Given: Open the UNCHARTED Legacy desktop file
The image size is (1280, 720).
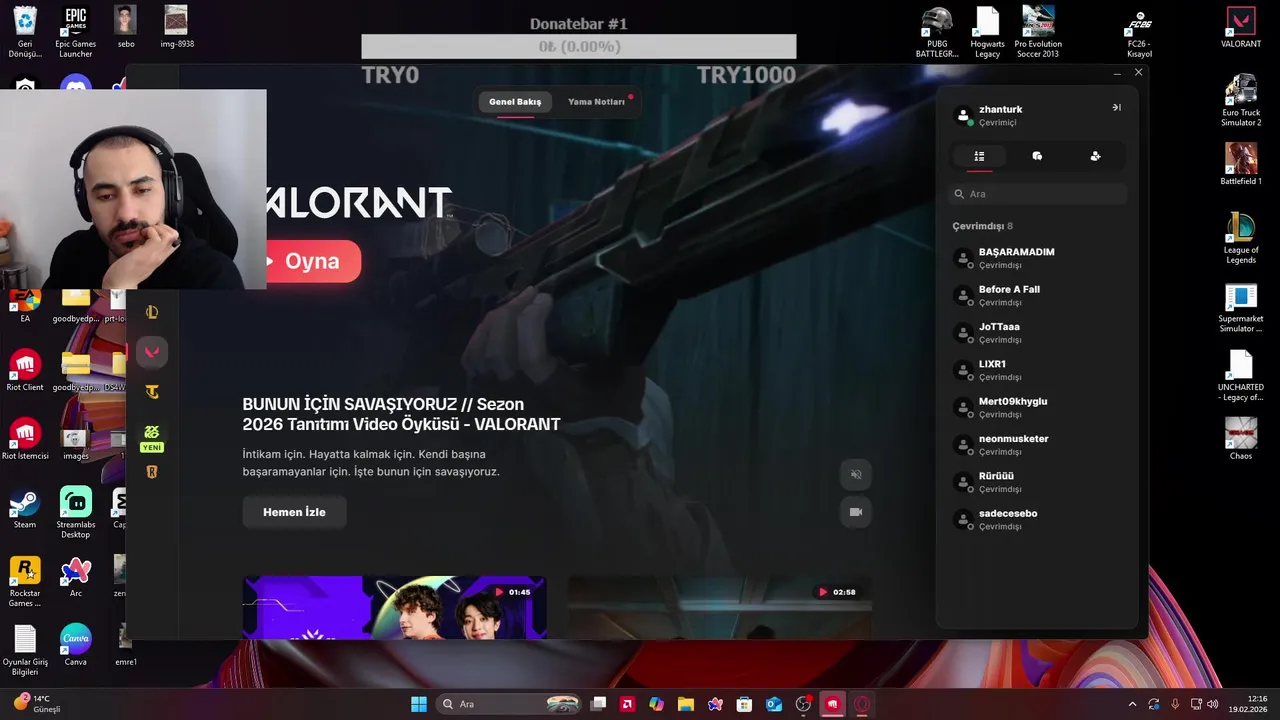Looking at the screenshot, I should pos(1241,376).
